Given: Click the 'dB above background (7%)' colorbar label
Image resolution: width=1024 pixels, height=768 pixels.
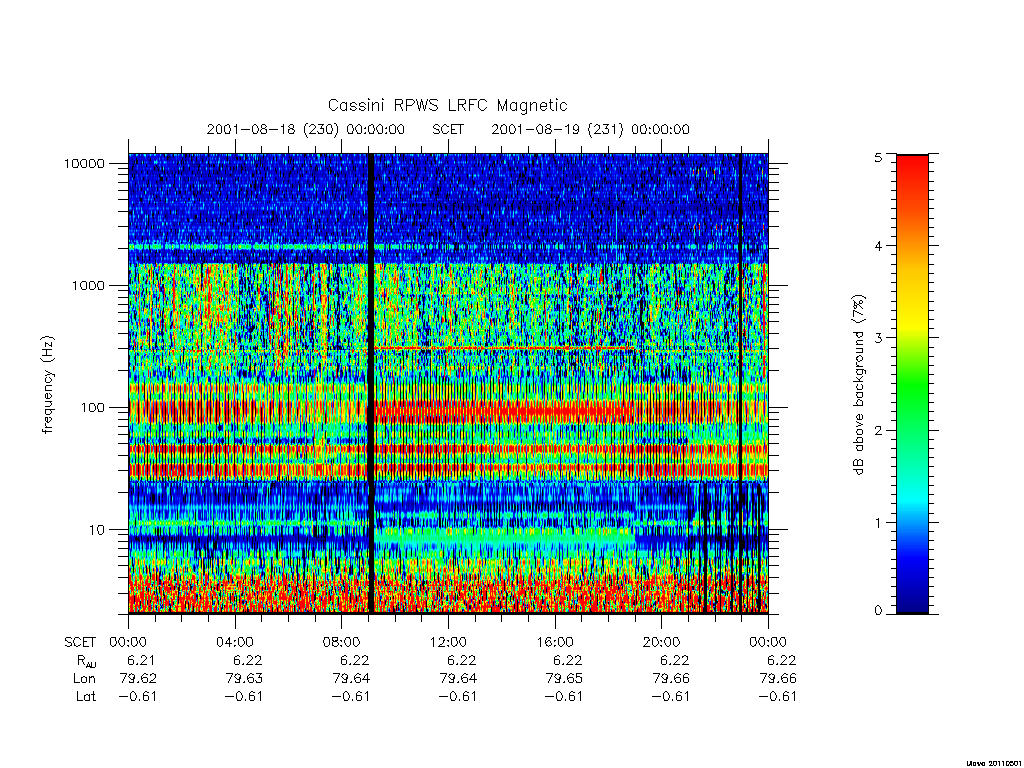Looking at the screenshot, I should (858, 384).
